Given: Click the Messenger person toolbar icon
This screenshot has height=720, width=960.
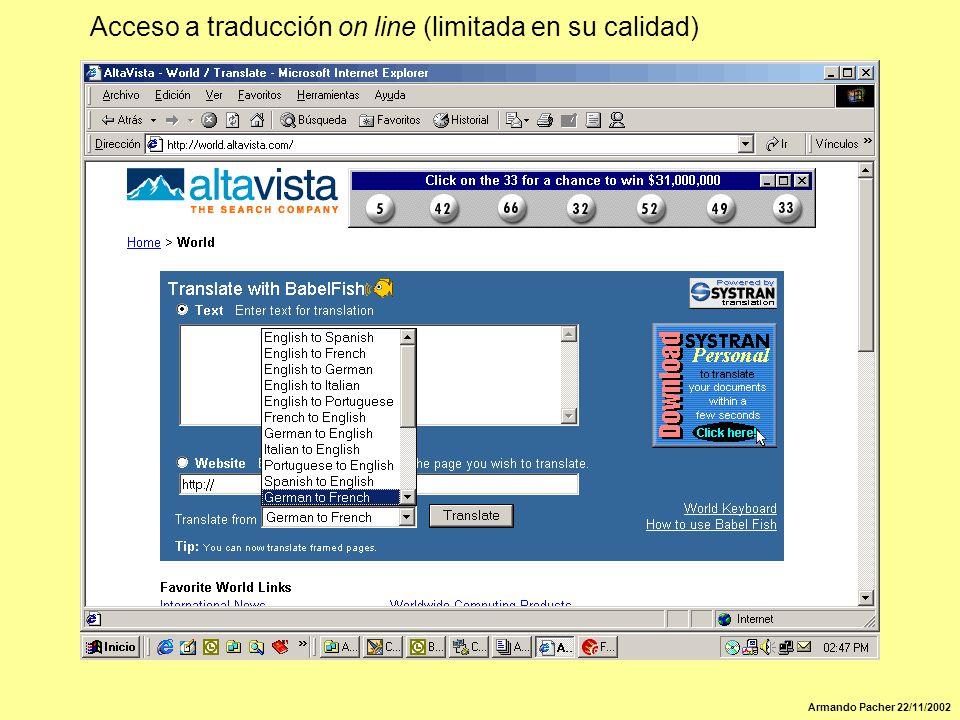Looking at the screenshot, I should [x=617, y=120].
